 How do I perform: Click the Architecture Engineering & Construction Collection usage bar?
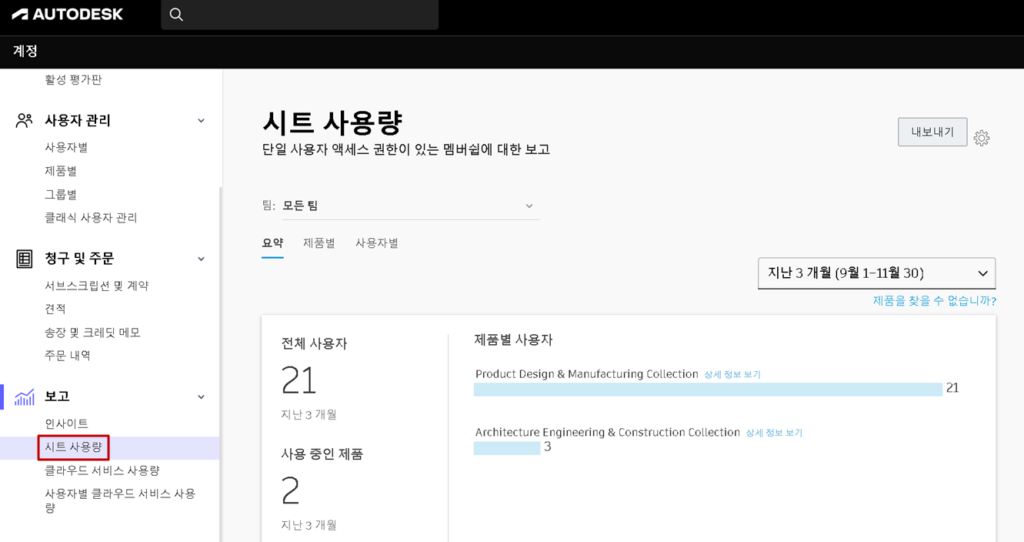click(x=507, y=448)
